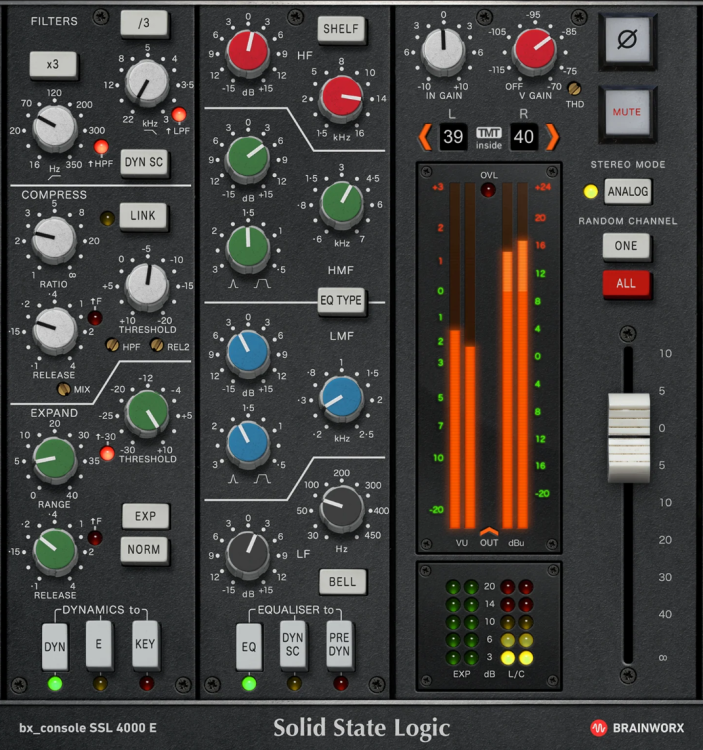
Task: Click the compressor THRESHOLD knob
Action: tap(147, 283)
